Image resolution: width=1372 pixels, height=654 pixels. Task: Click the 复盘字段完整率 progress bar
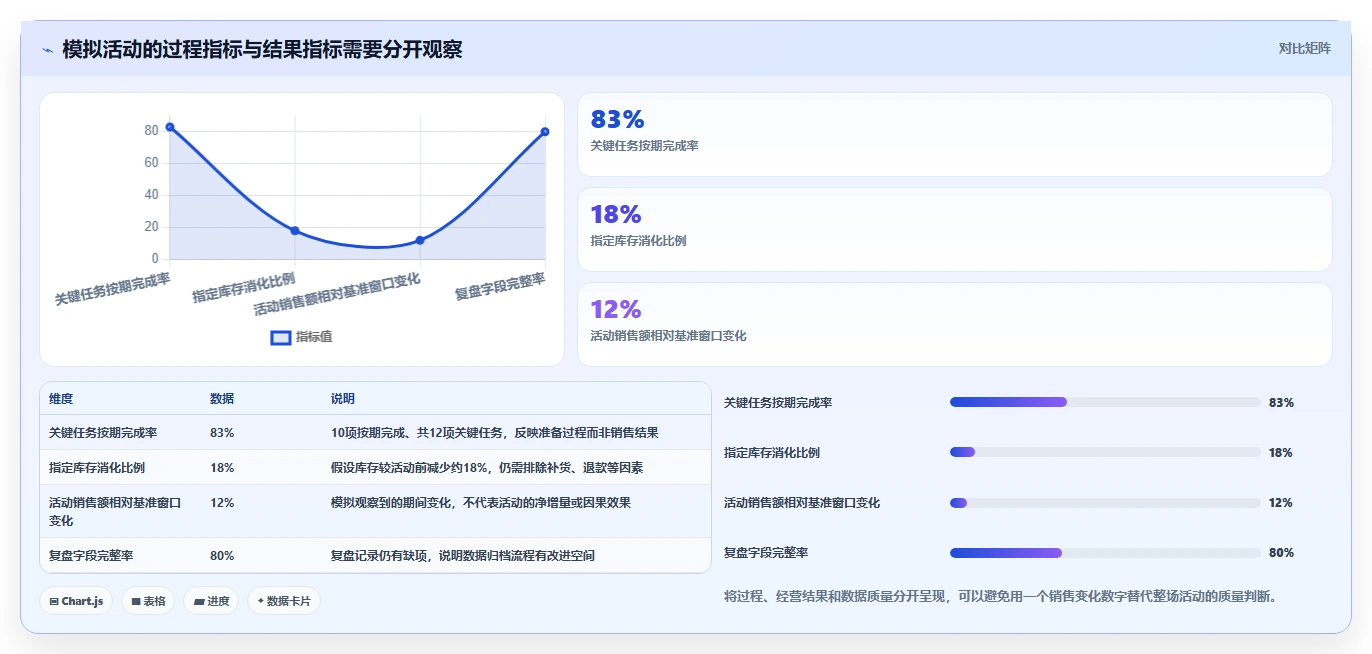click(1105, 552)
